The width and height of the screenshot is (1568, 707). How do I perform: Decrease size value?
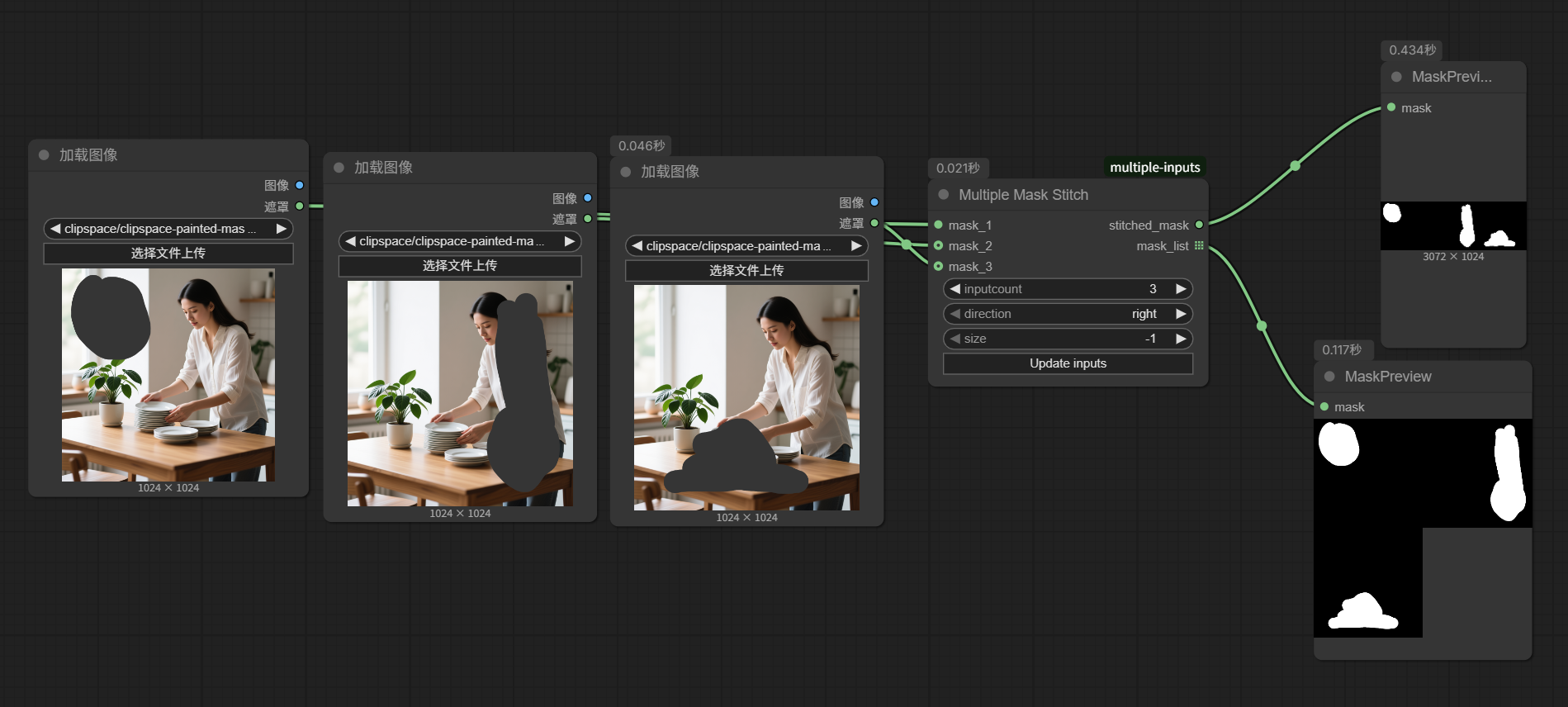pos(955,339)
